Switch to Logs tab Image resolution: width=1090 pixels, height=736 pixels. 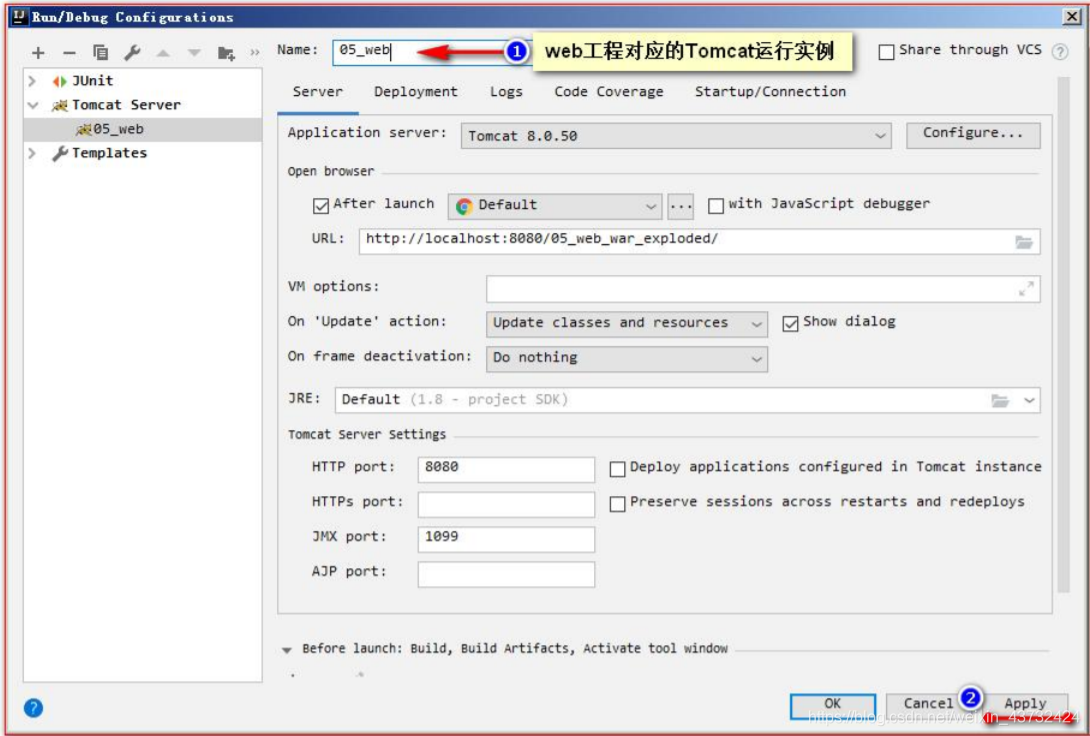coord(506,92)
